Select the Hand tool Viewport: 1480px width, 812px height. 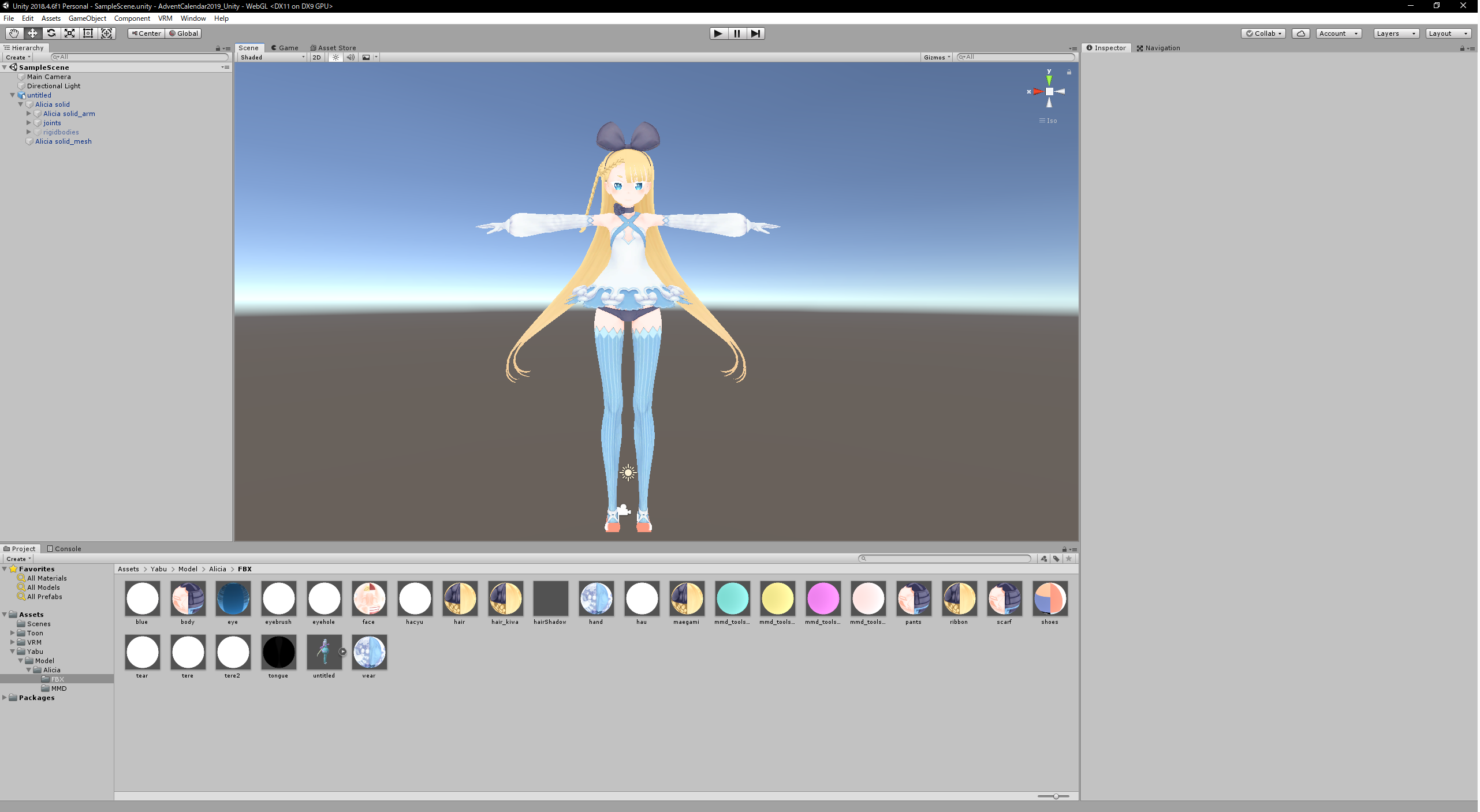(x=14, y=33)
